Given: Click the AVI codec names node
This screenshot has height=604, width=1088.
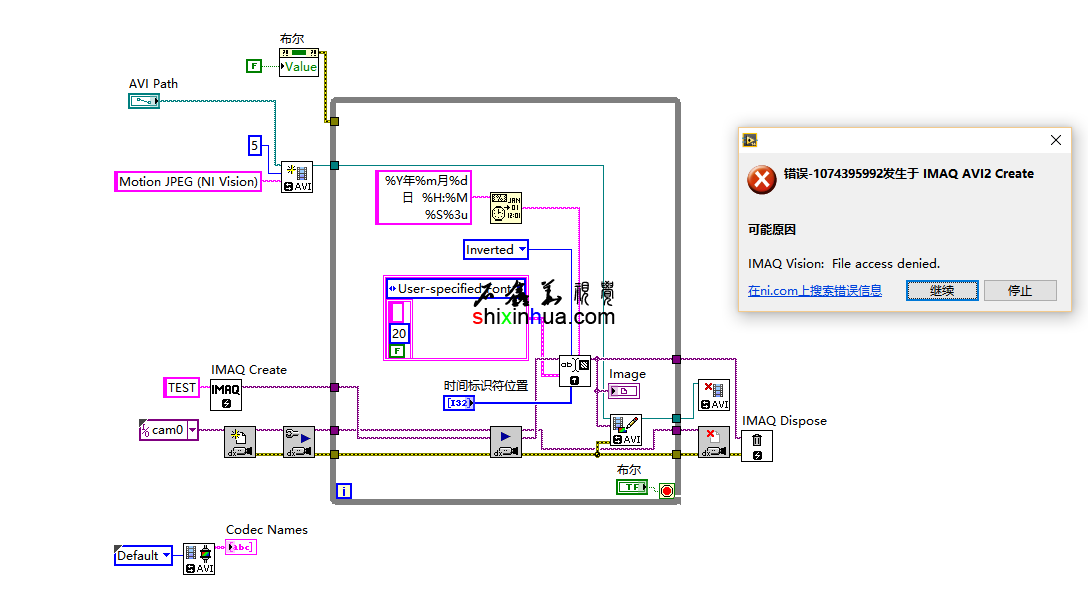Looking at the screenshot, I should tap(199, 559).
